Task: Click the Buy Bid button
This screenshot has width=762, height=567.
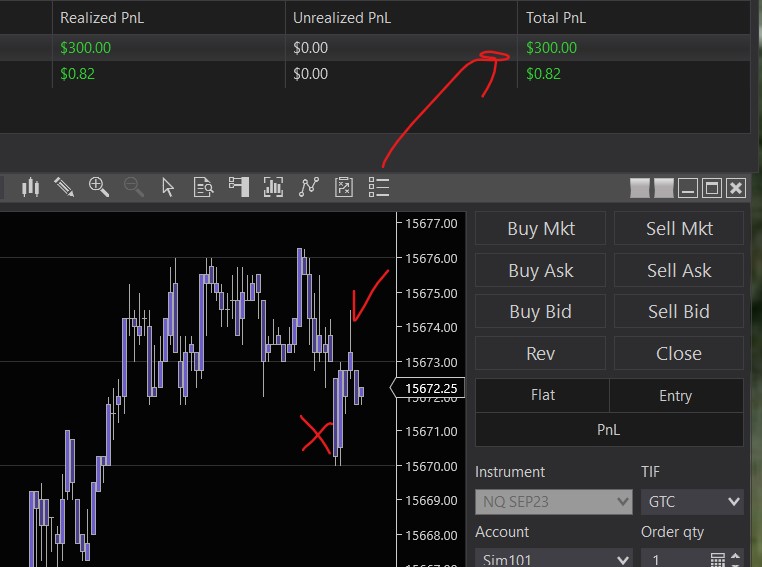Action: coord(540,311)
